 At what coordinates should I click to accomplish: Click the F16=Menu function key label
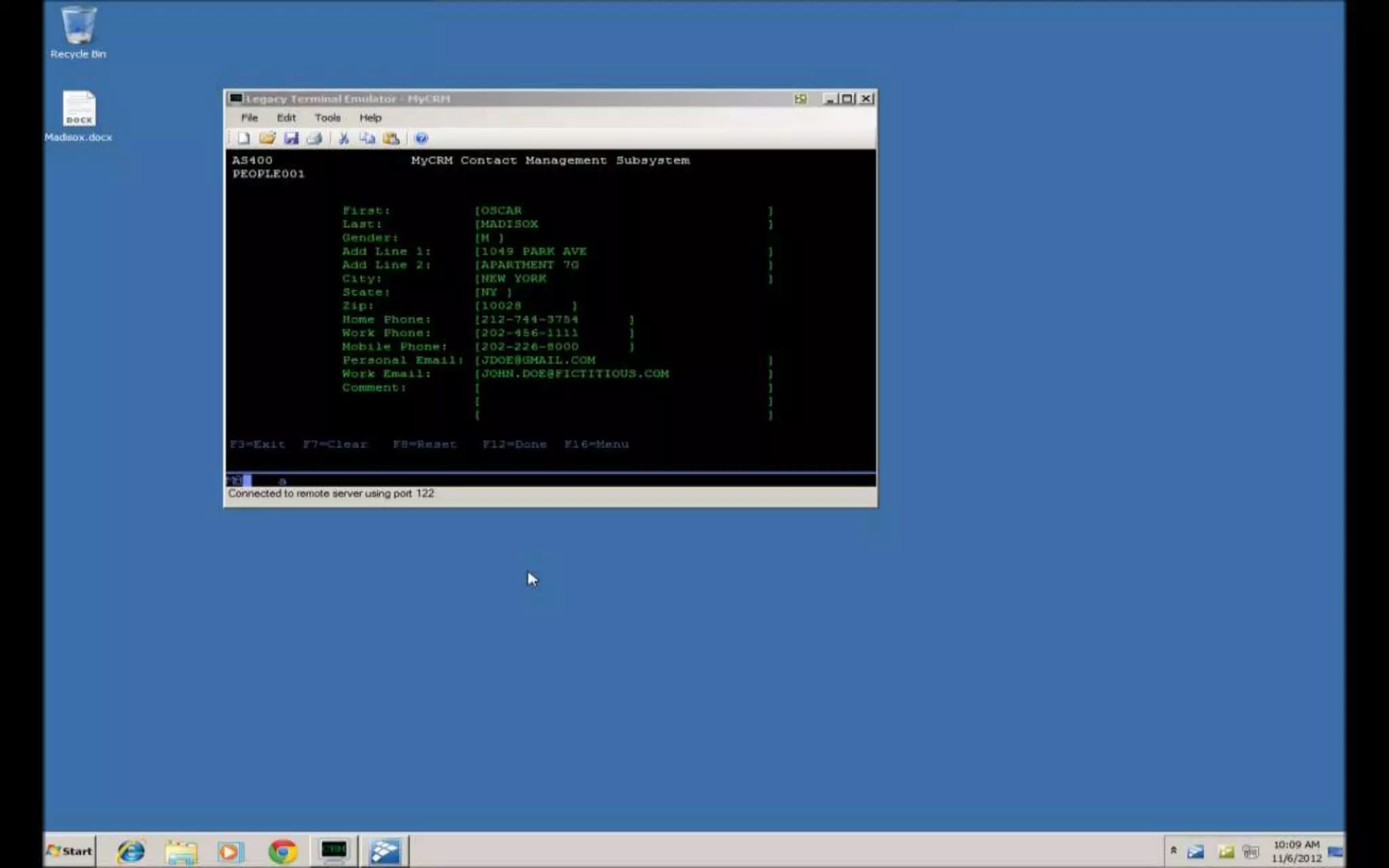(597, 444)
